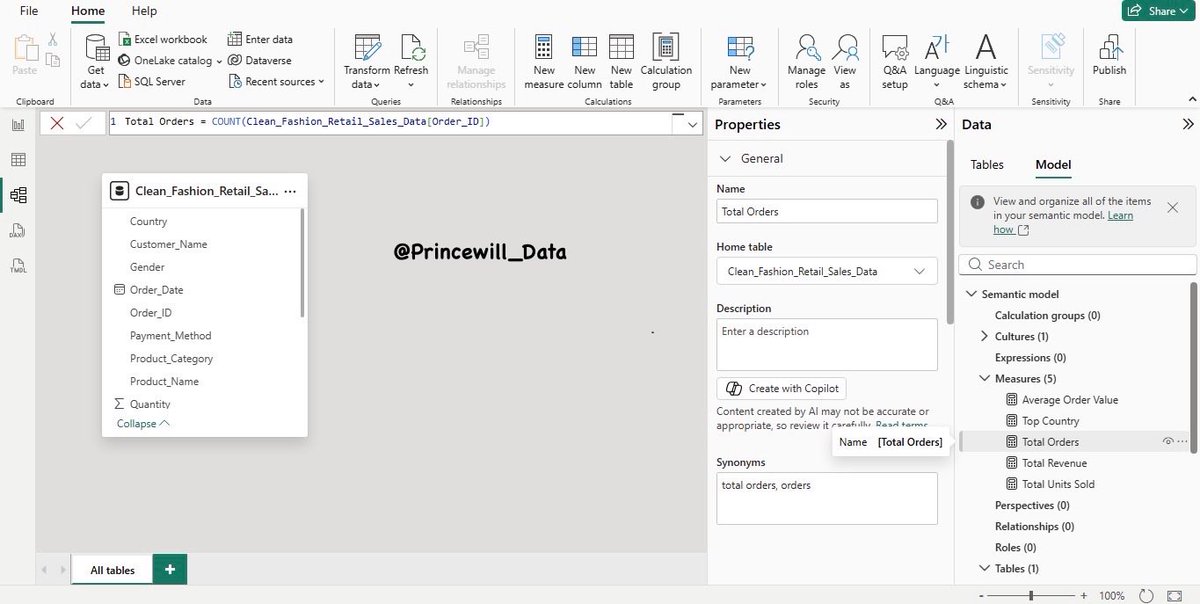Click the Publish button

coord(1109,55)
